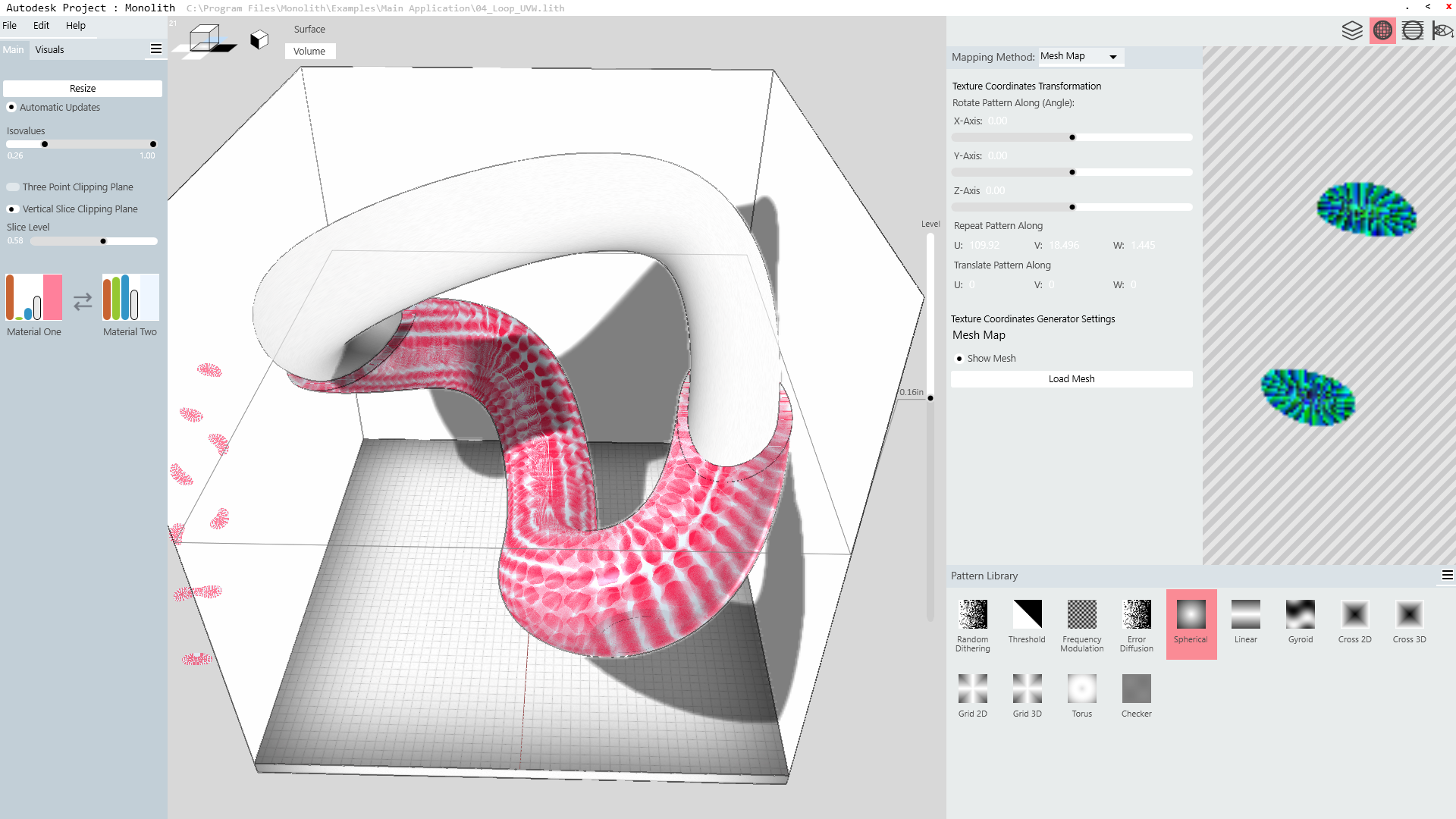The image size is (1456, 819).
Task: Click the striped sphere icon
Action: point(1412,30)
